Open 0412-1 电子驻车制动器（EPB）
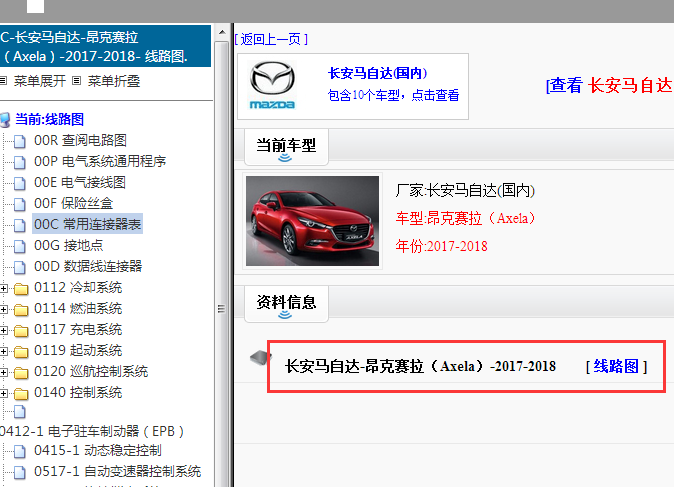Screen dimensions: 674x487 pyautogui.click(x=92, y=431)
